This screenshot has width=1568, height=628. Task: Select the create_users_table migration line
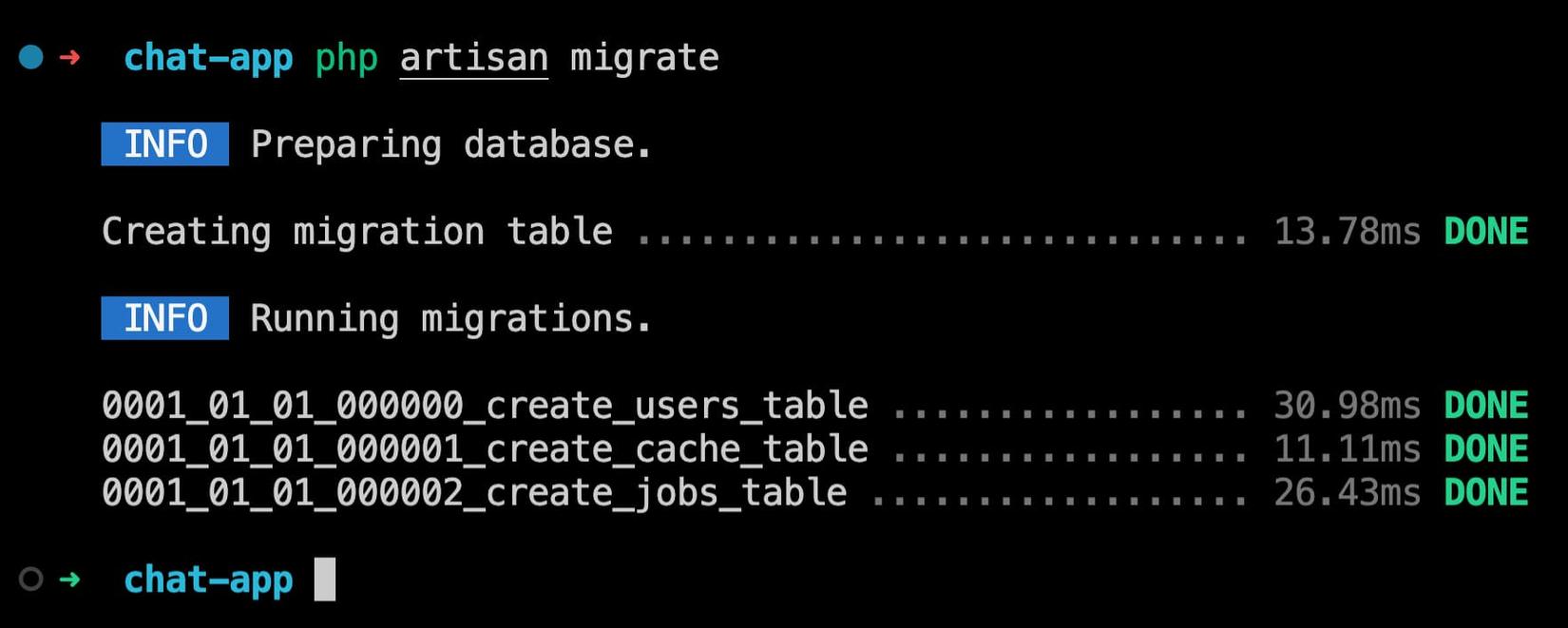point(815,406)
